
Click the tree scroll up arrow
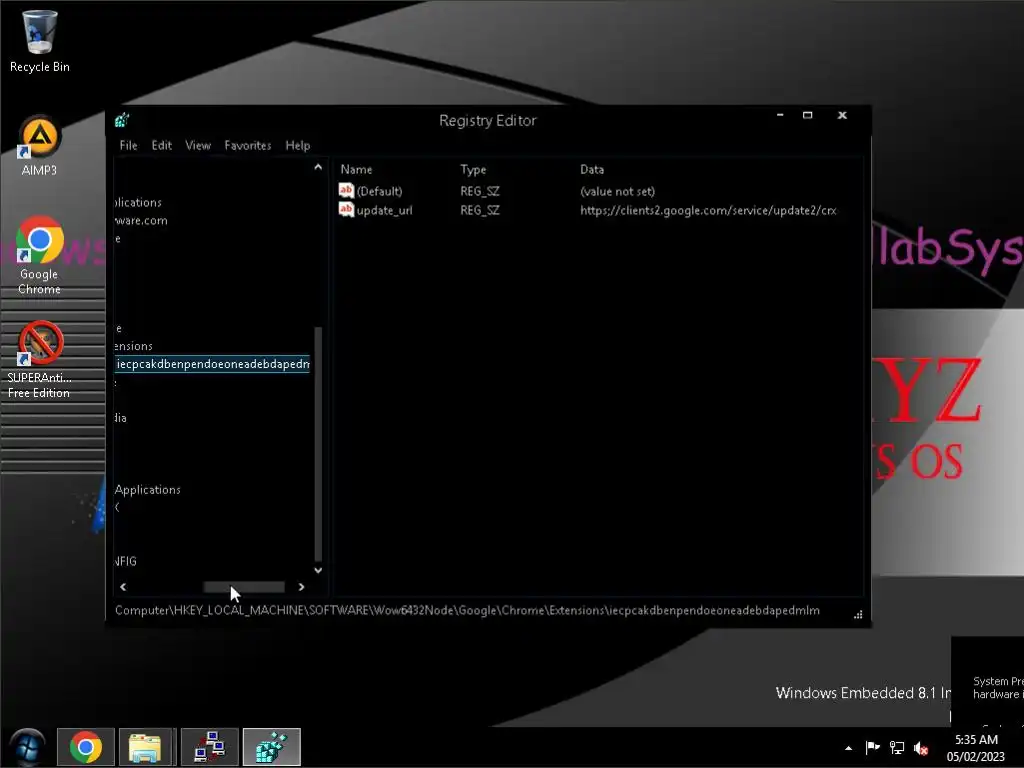(318, 167)
